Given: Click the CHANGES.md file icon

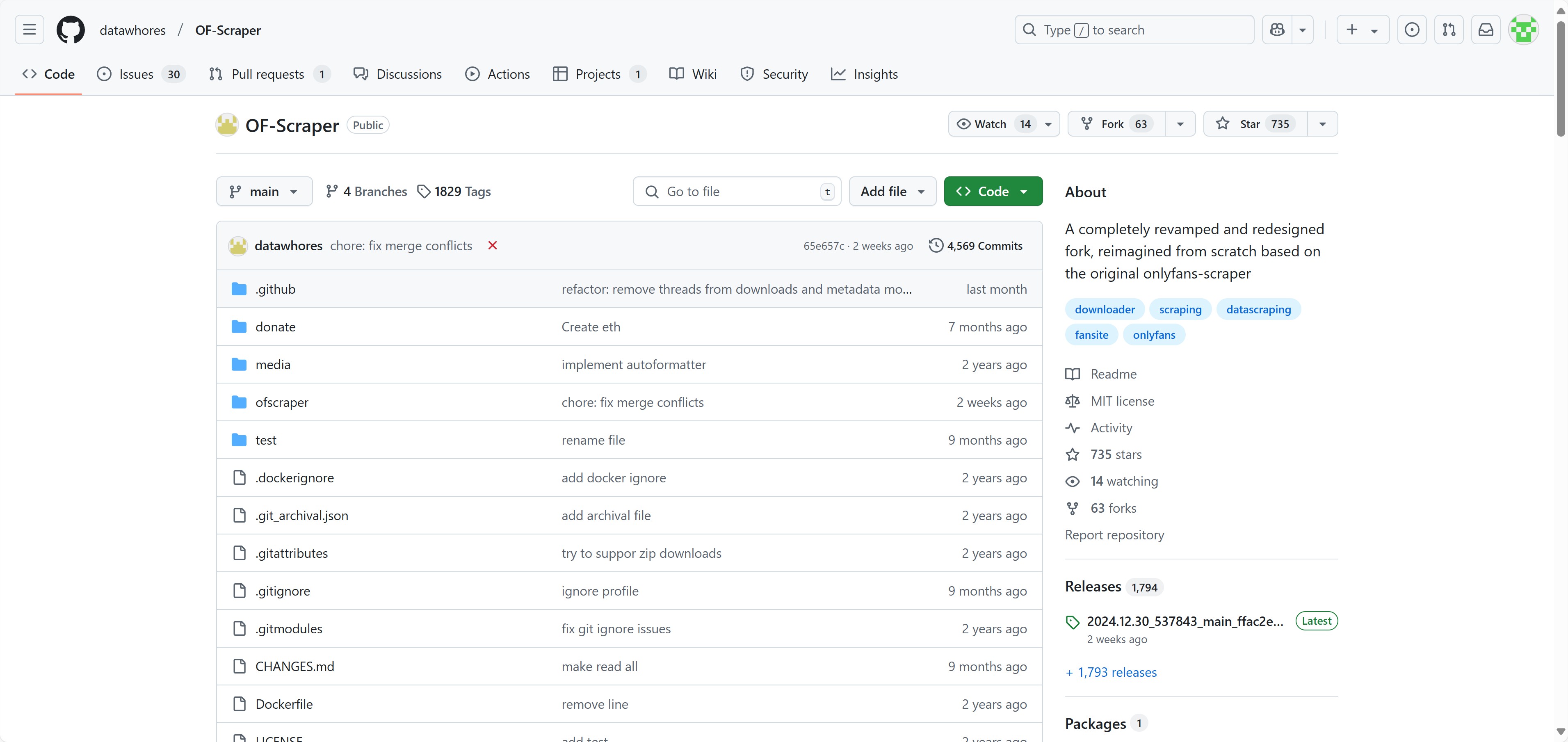Looking at the screenshot, I should pyautogui.click(x=240, y=667).
